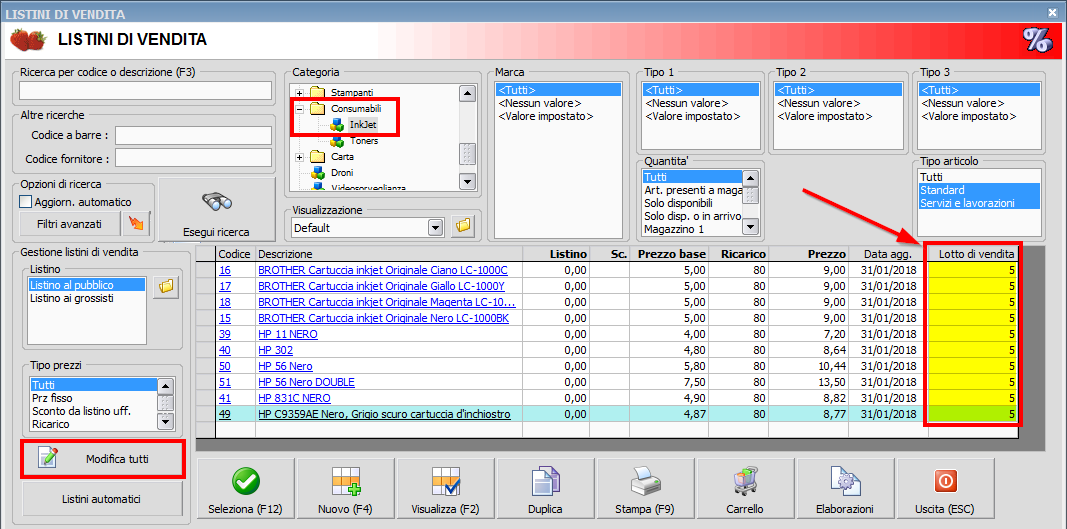Select InkJet in category tree

[363, 125]
